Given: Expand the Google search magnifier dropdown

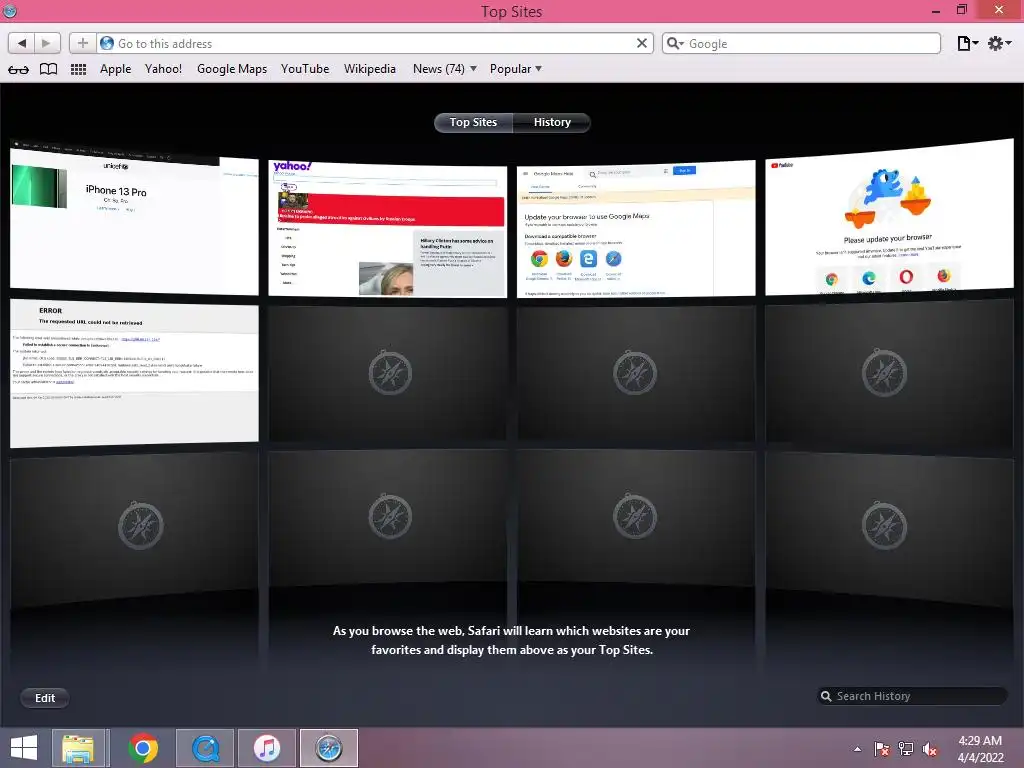Looking at the screenshot, I should 675,43.
